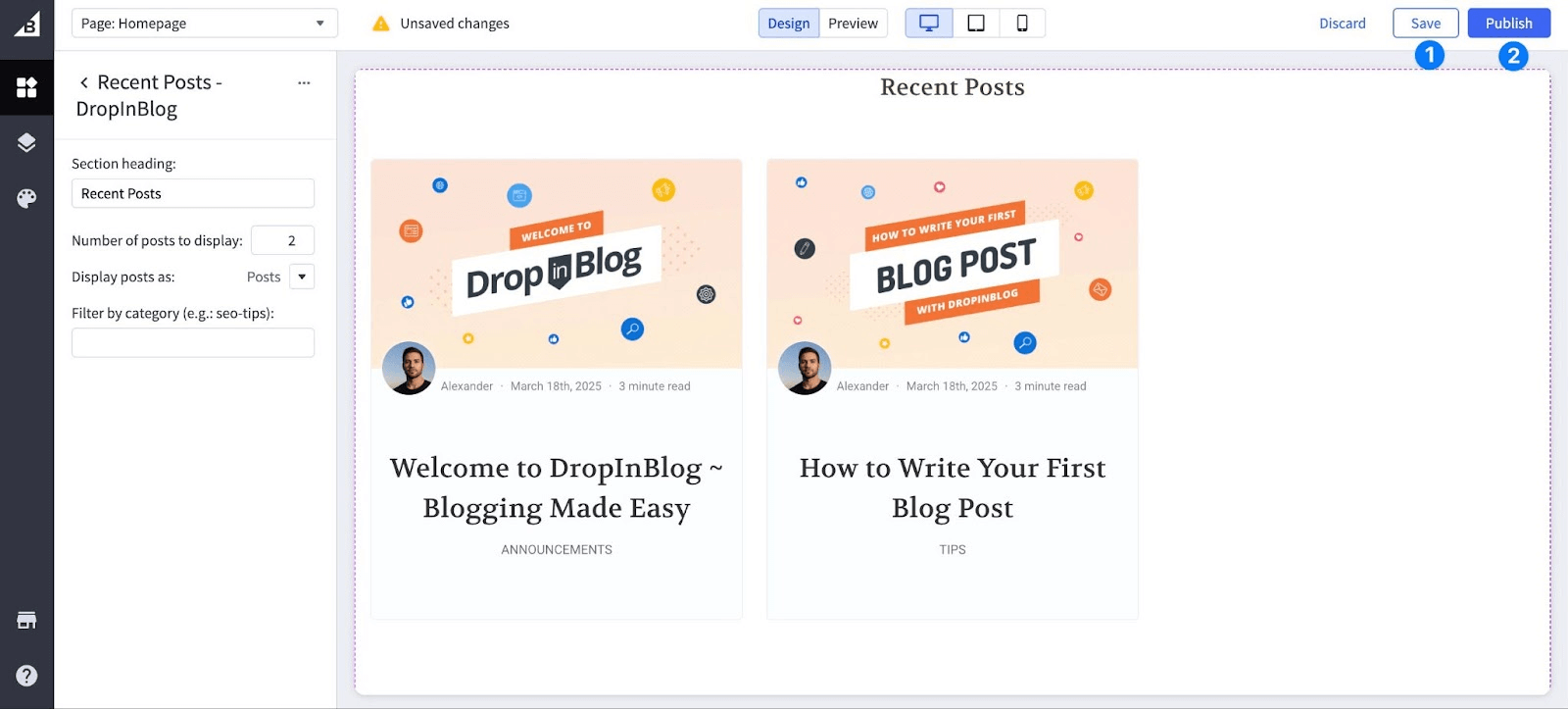Image resolution: width=1568 pixels, height=709 pixels.
Task: Click the author avatar on How to Write post
Action: point(805,369)
